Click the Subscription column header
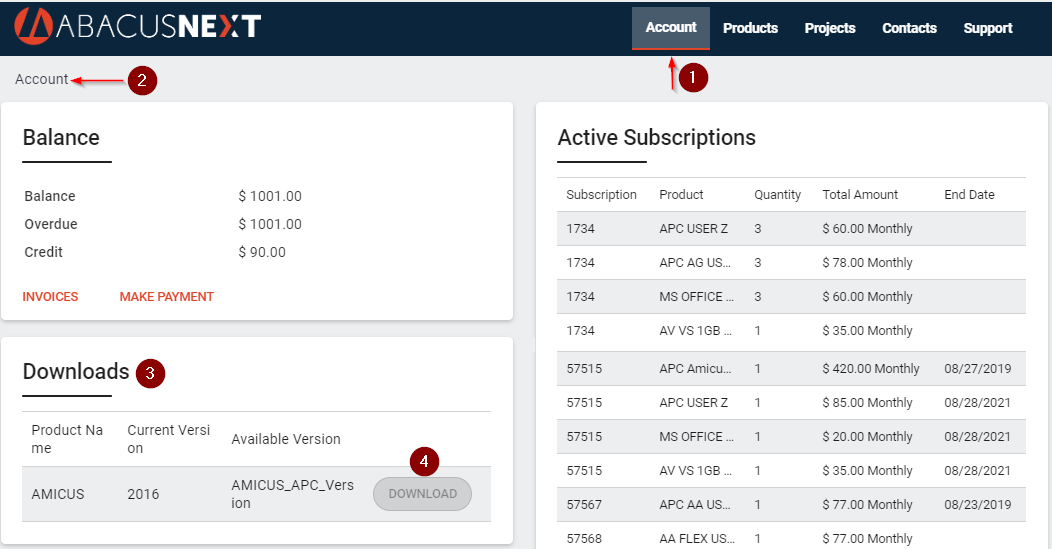This screenshot has height=549, width=1052. tap(601, 195)
